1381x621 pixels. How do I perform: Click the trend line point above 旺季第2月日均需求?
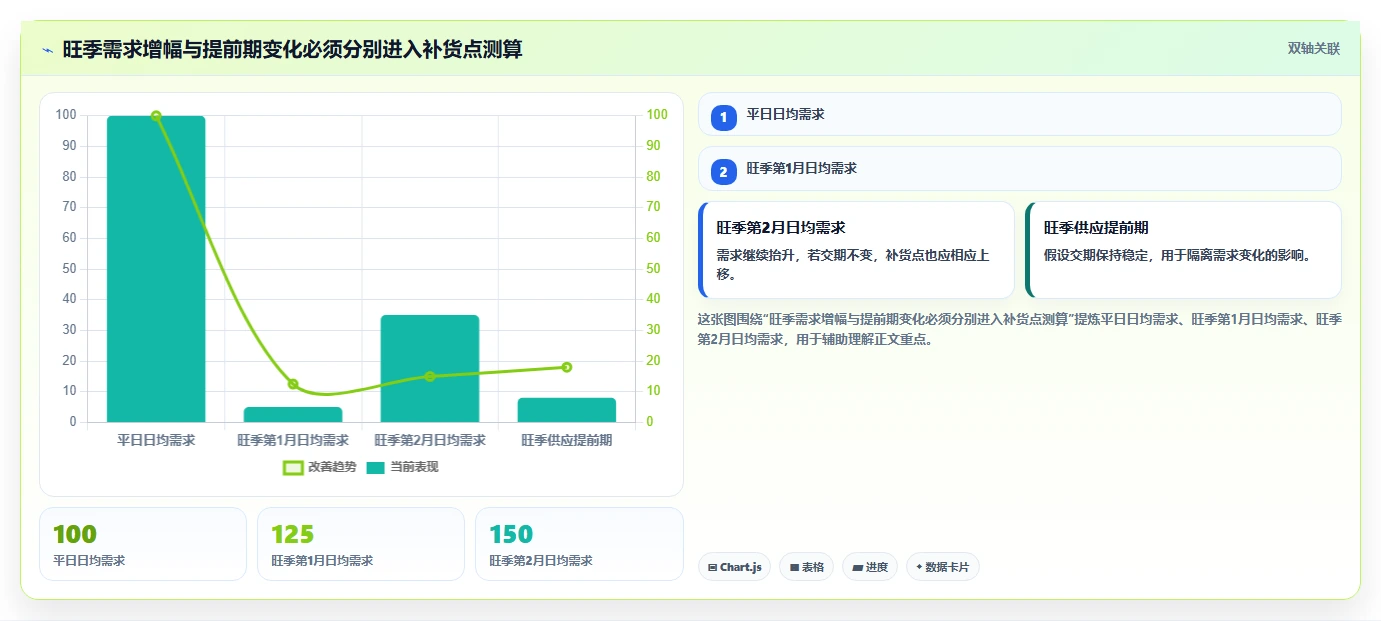click(430, 376)
